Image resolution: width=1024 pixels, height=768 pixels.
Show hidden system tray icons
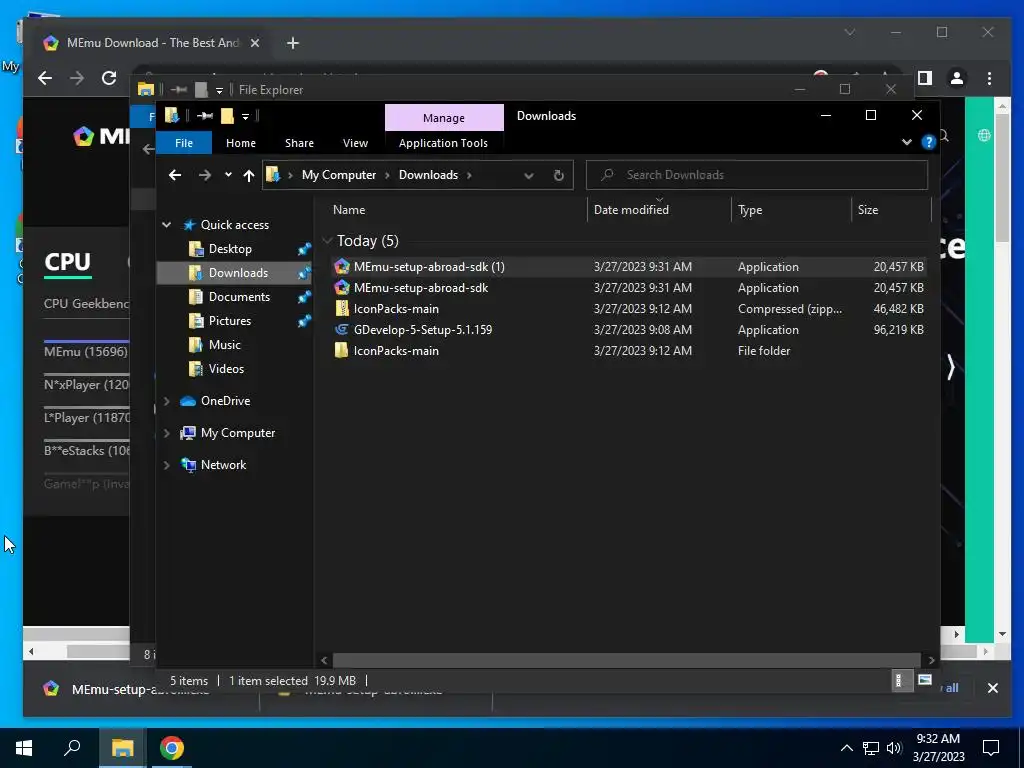tap(846, 748)
